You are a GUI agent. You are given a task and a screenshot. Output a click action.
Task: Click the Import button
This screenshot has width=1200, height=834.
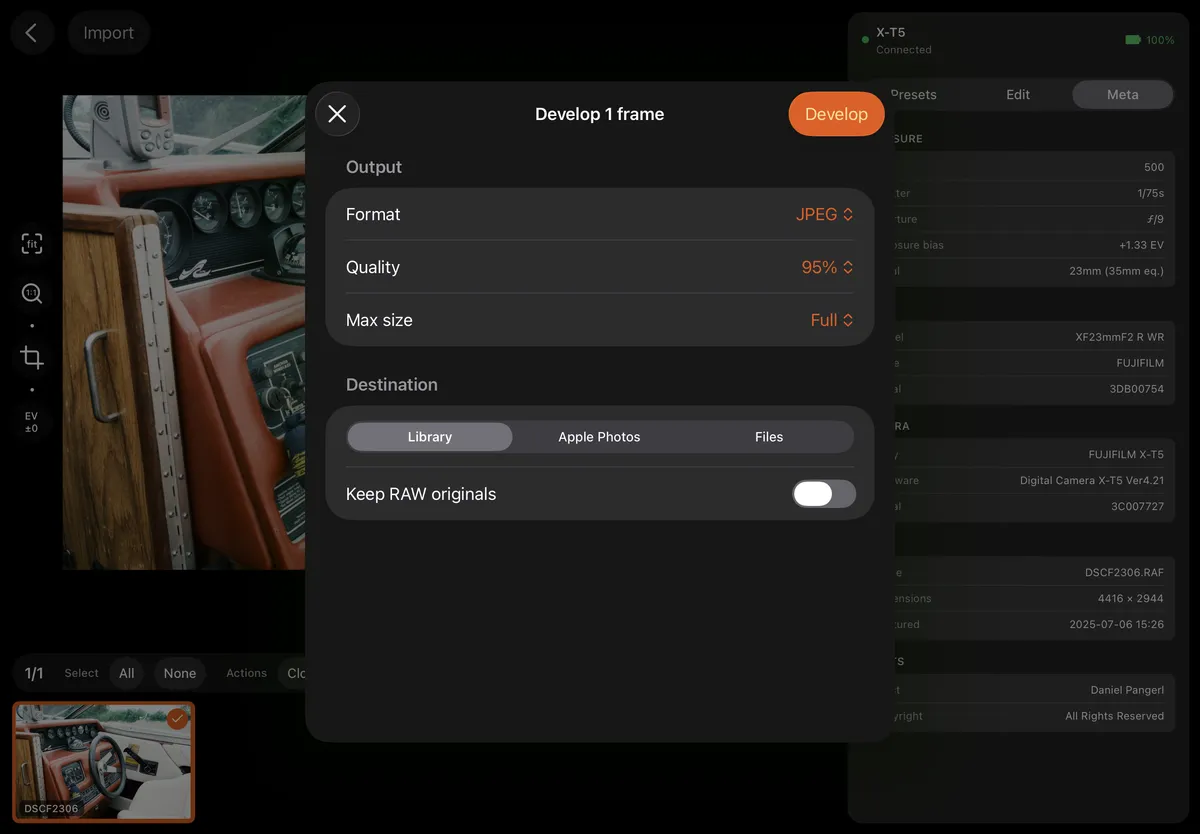click(x=108, y=33)
